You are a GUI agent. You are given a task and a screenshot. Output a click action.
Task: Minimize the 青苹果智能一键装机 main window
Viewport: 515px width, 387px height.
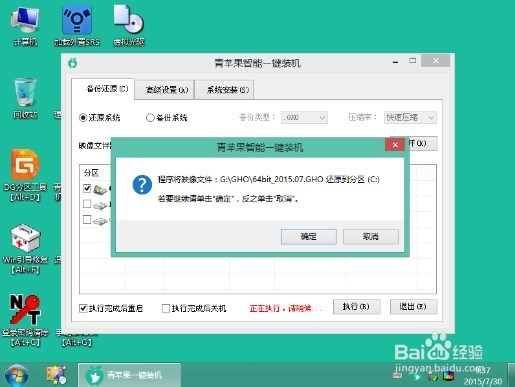pos(396,61)
